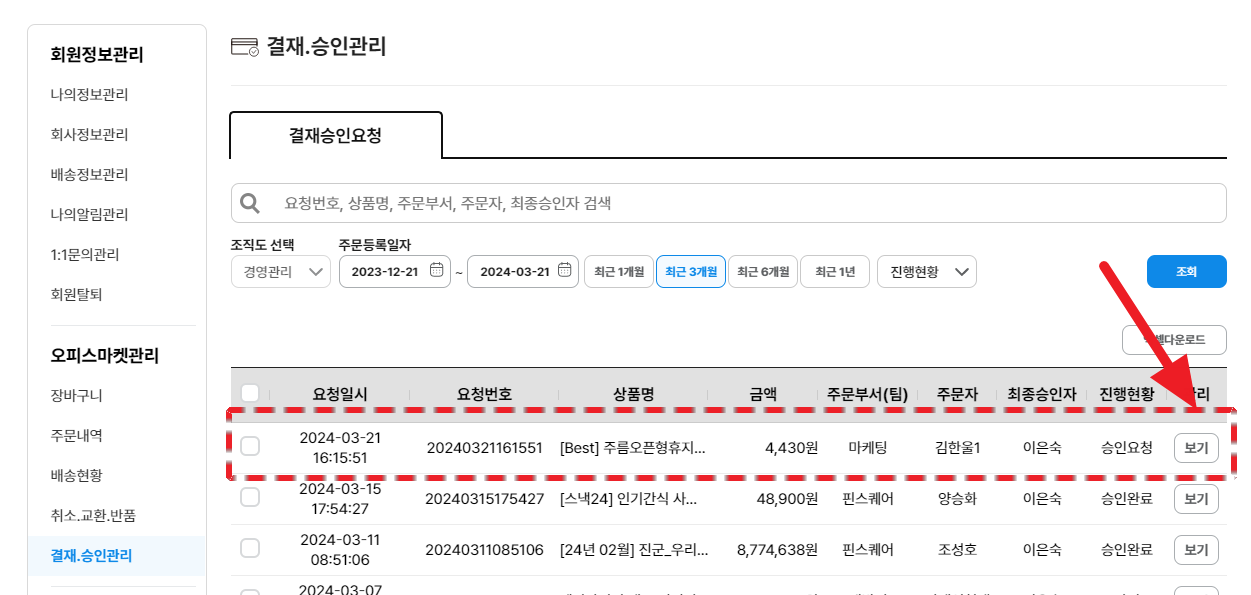The width and height of the screenshot is (1251, 595).
Task: Click 보기 for the 승인요청 row
Action: 1196,448
